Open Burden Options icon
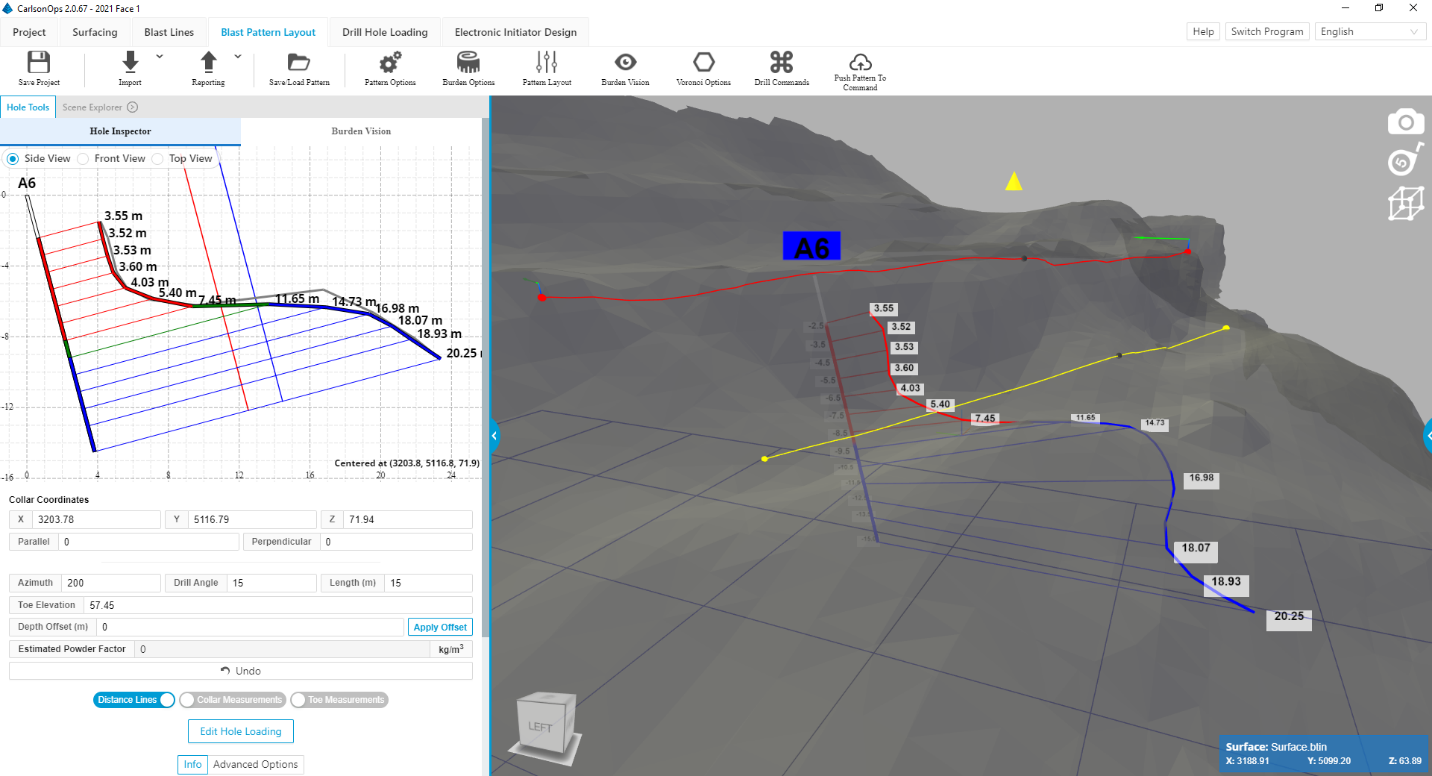This screenshot has width=1432, height=776. pyautogui.click(x=468, y=62)
